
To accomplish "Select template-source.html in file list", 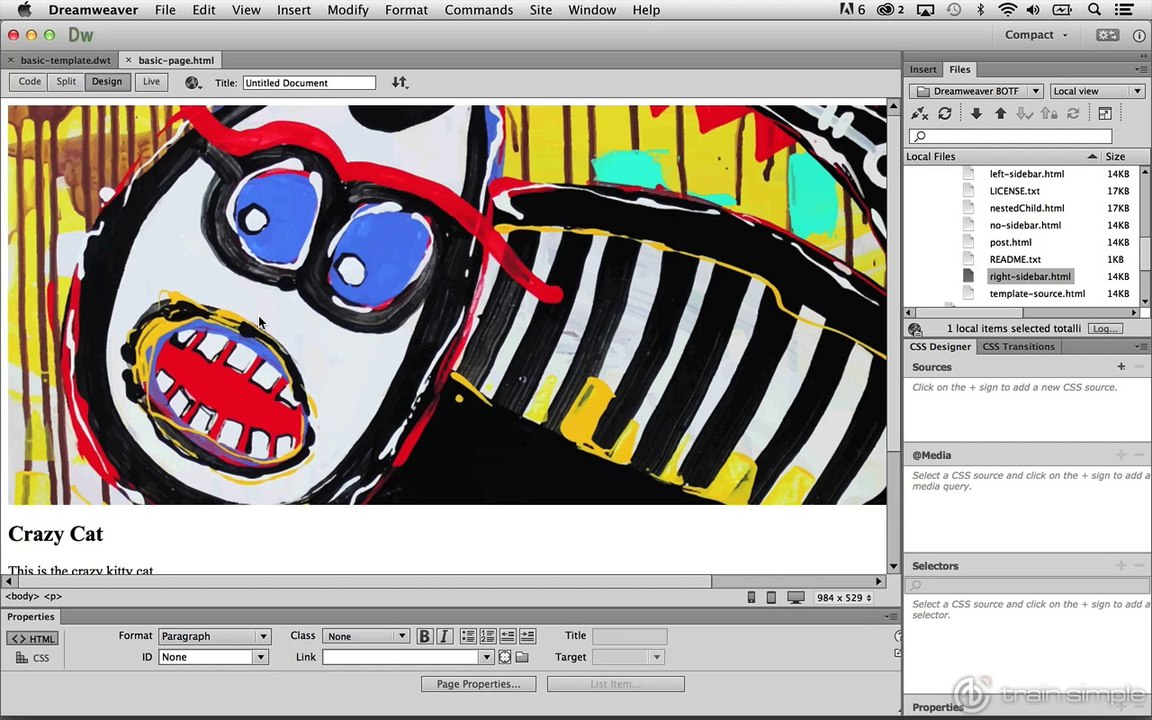I will [x=1037, y=293].
